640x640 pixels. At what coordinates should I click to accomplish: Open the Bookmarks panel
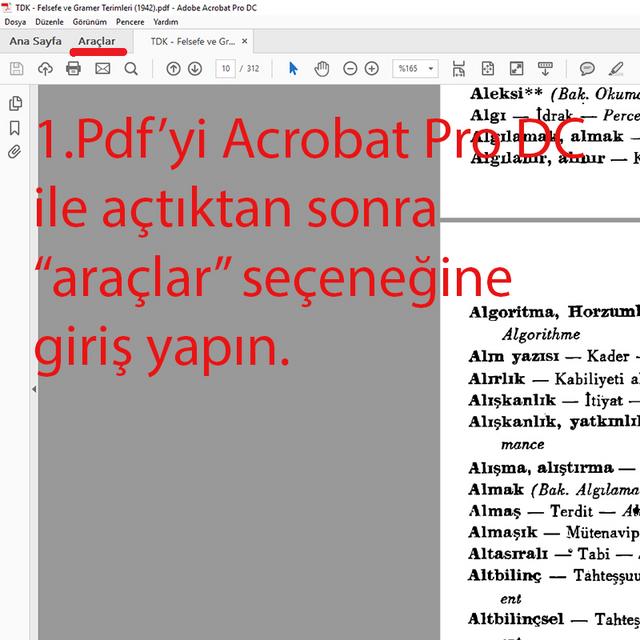15,128
